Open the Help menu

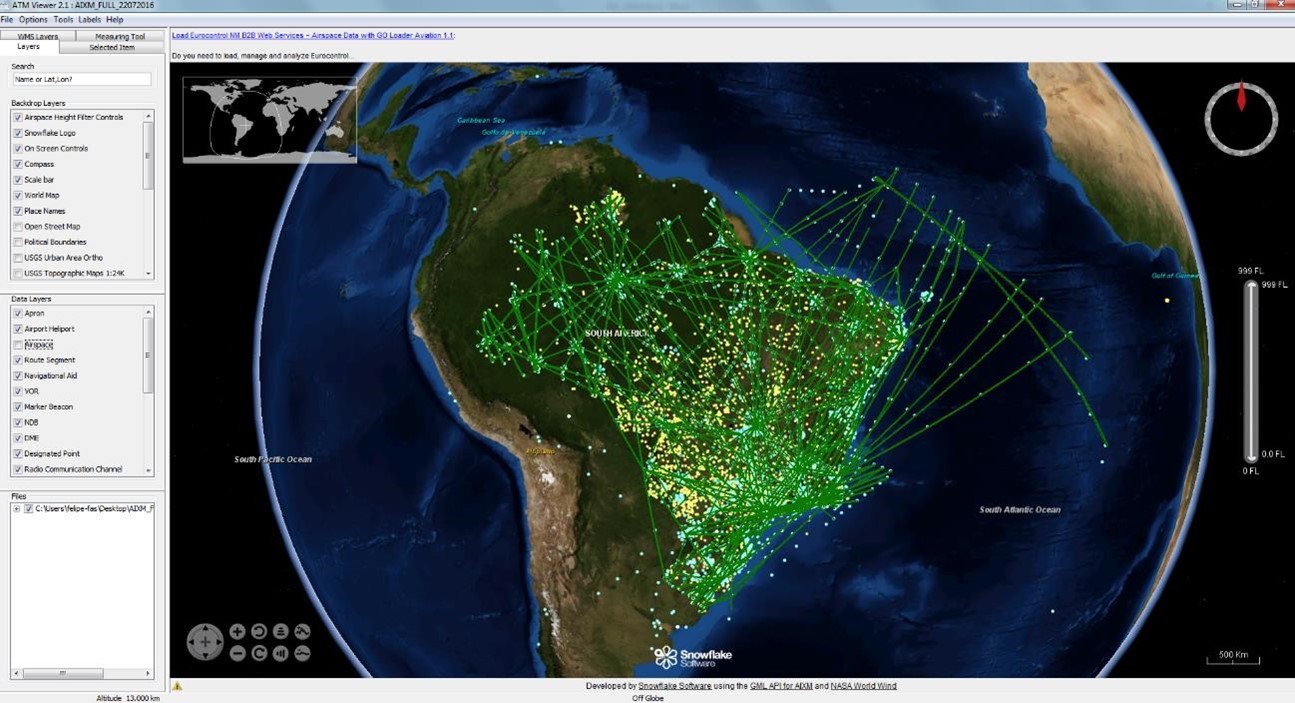[x=115, y=20]
